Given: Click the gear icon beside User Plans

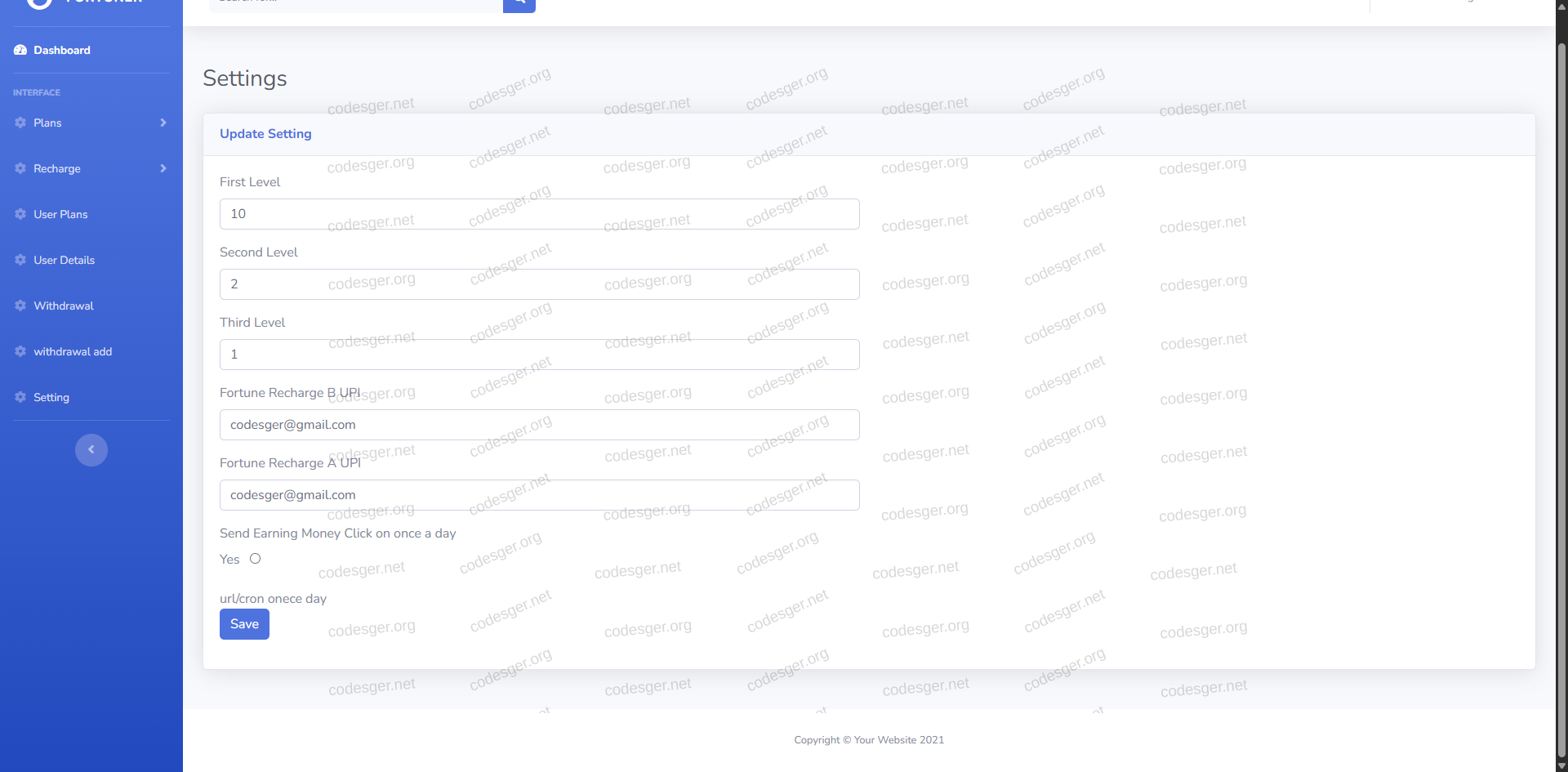Looking at the screenshot, I should 20,214.
